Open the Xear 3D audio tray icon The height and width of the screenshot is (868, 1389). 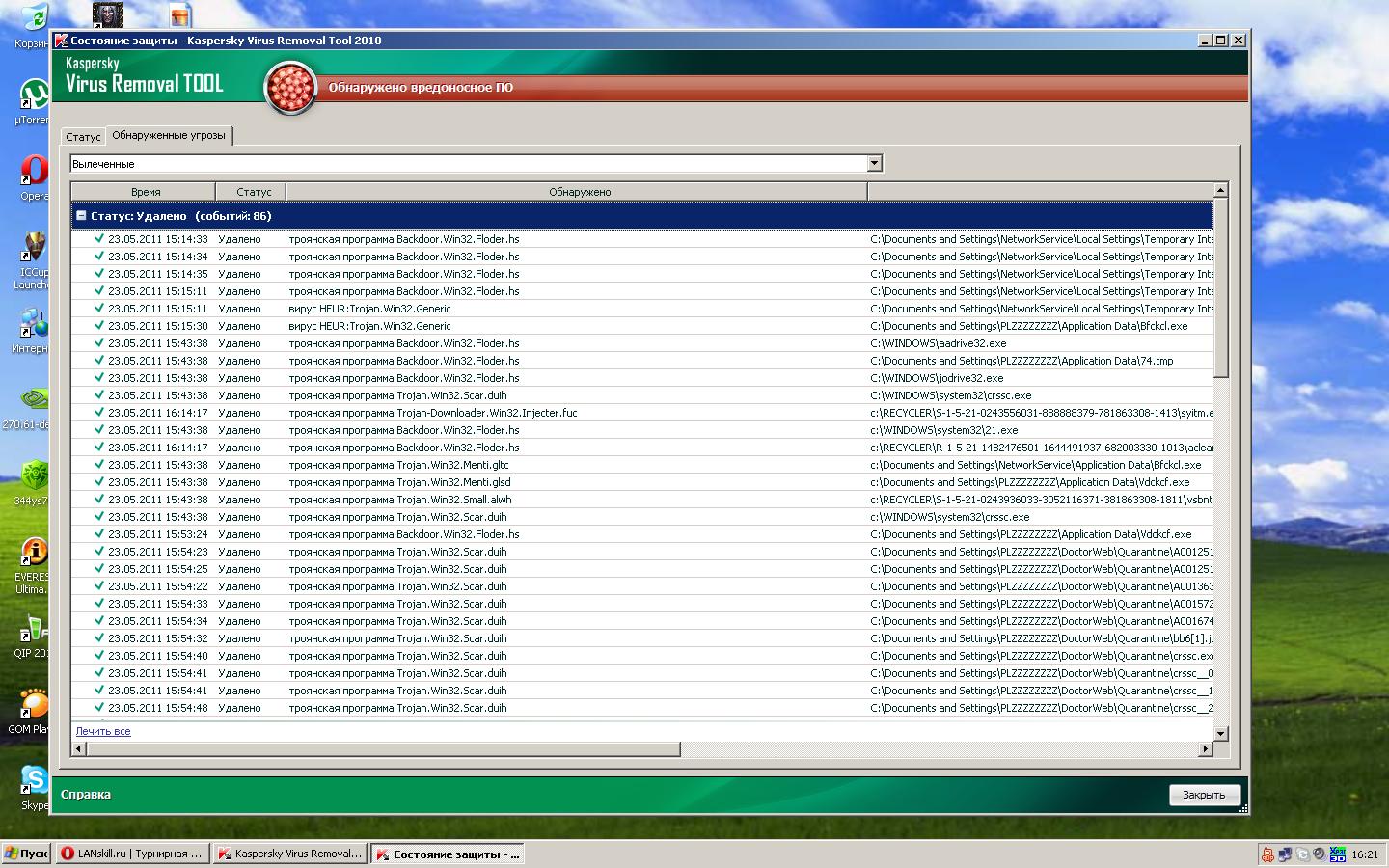coord(1337,854)
